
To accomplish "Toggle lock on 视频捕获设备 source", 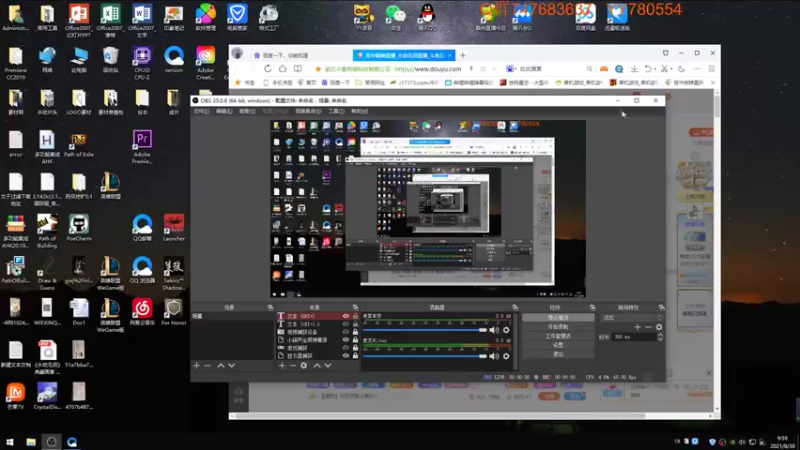I will [356, 332].
